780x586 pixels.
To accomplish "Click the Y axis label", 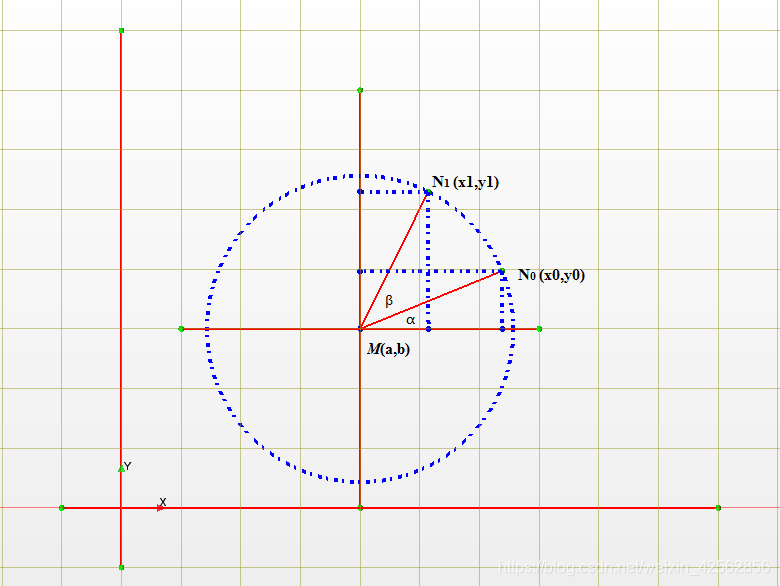I will (128, 466).
